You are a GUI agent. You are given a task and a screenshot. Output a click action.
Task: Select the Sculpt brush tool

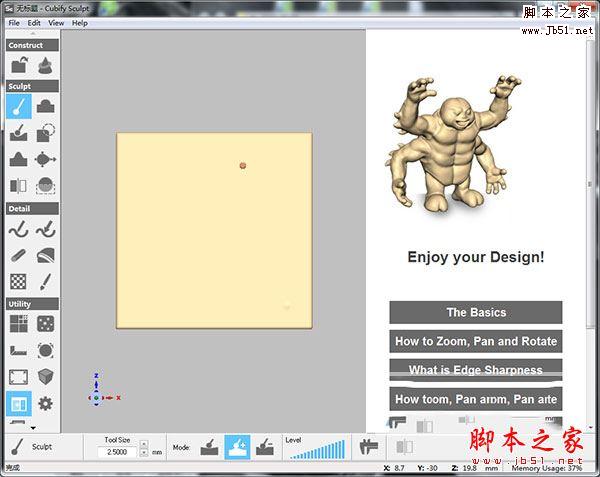(x=19, y=106)
